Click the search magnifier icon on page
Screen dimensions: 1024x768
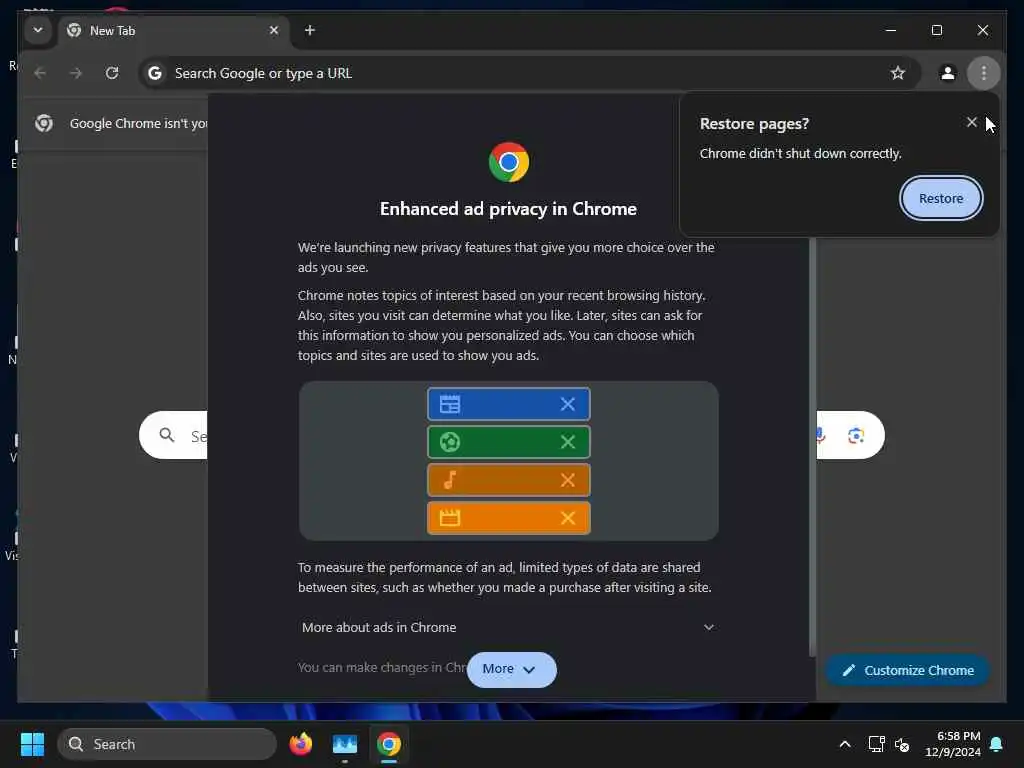167,435
